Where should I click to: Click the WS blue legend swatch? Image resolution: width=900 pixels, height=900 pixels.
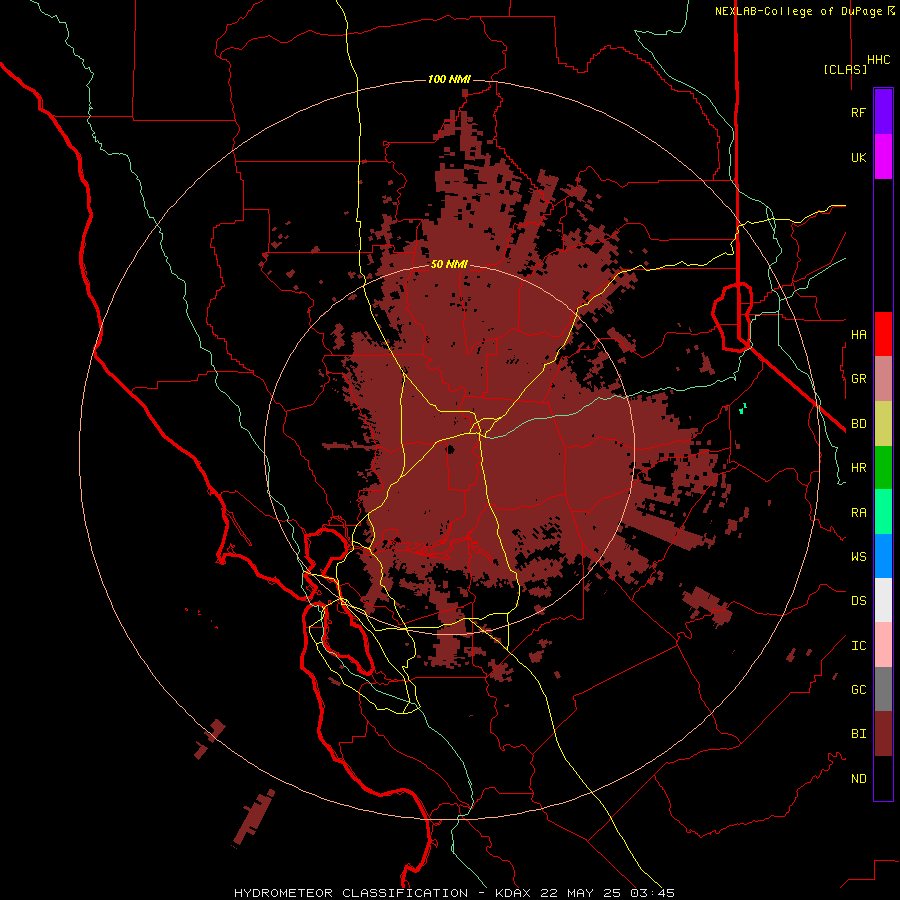883,556
